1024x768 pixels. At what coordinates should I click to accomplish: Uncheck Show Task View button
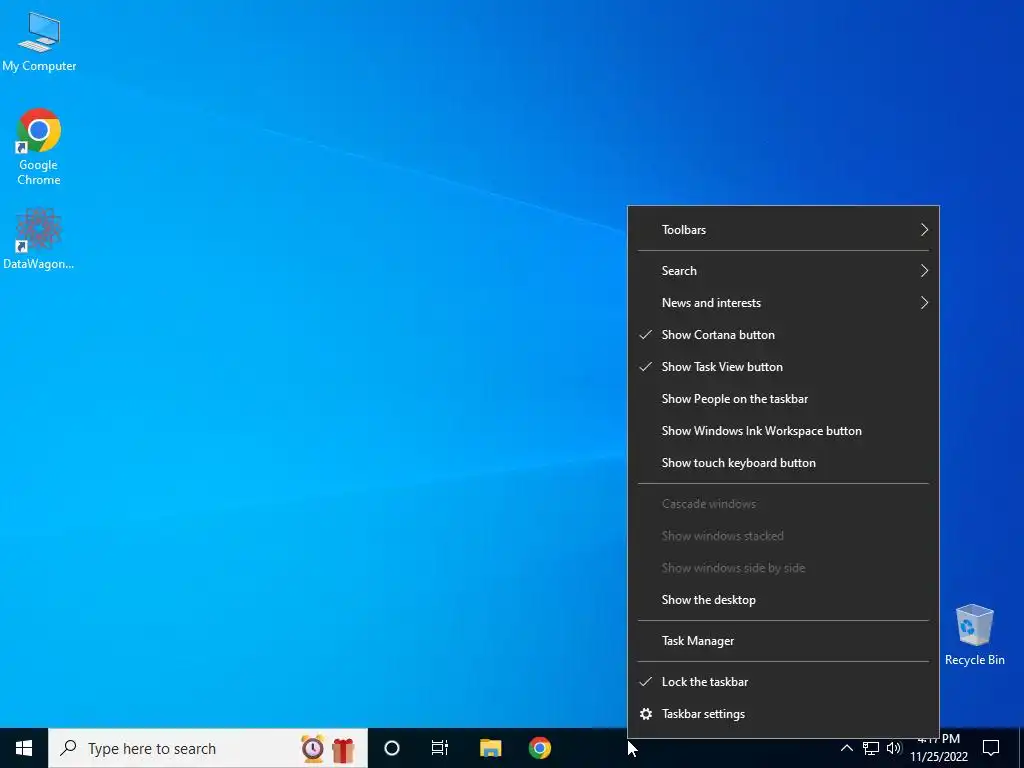tap(783, 366)
